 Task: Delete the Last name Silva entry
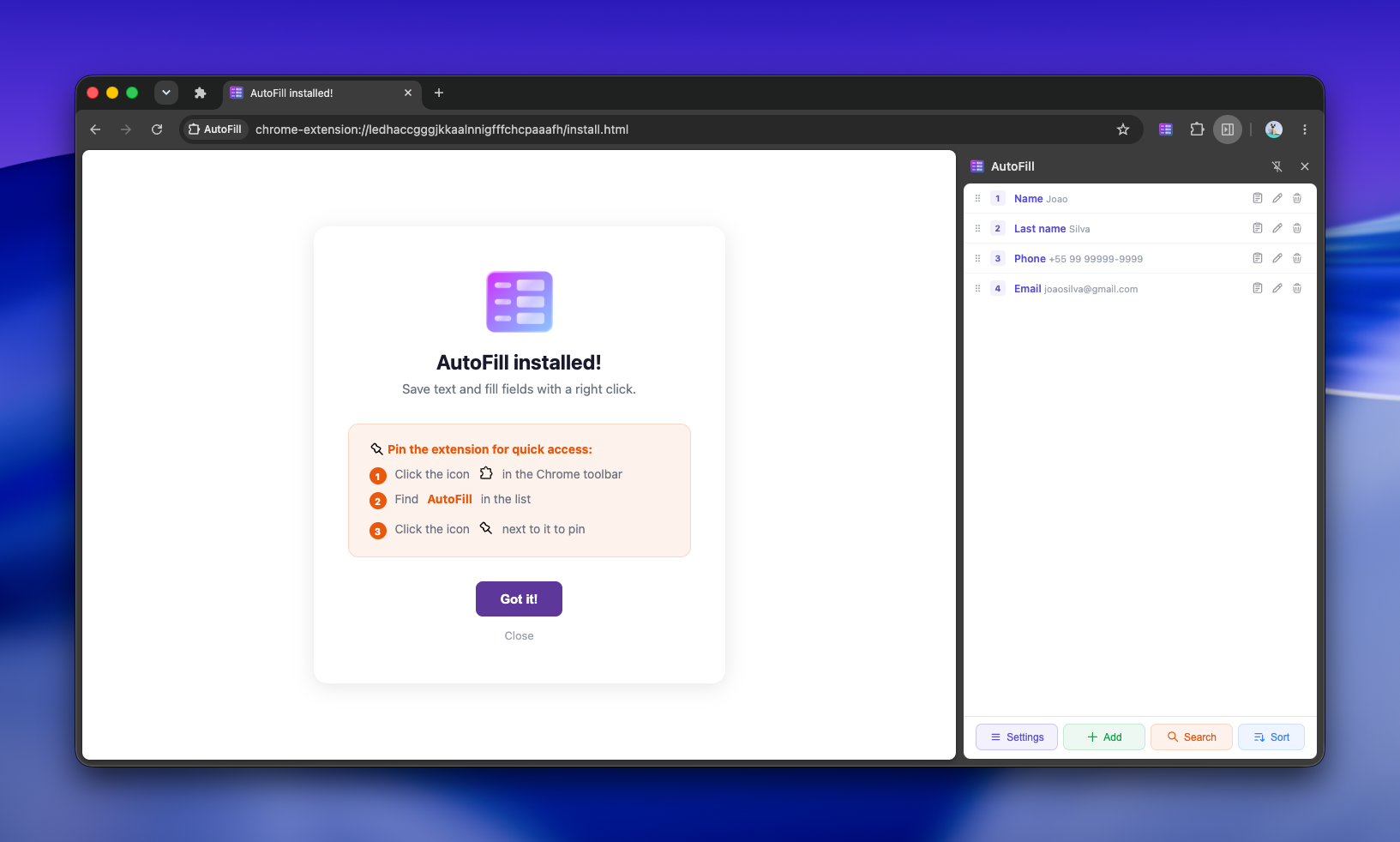1297,228
